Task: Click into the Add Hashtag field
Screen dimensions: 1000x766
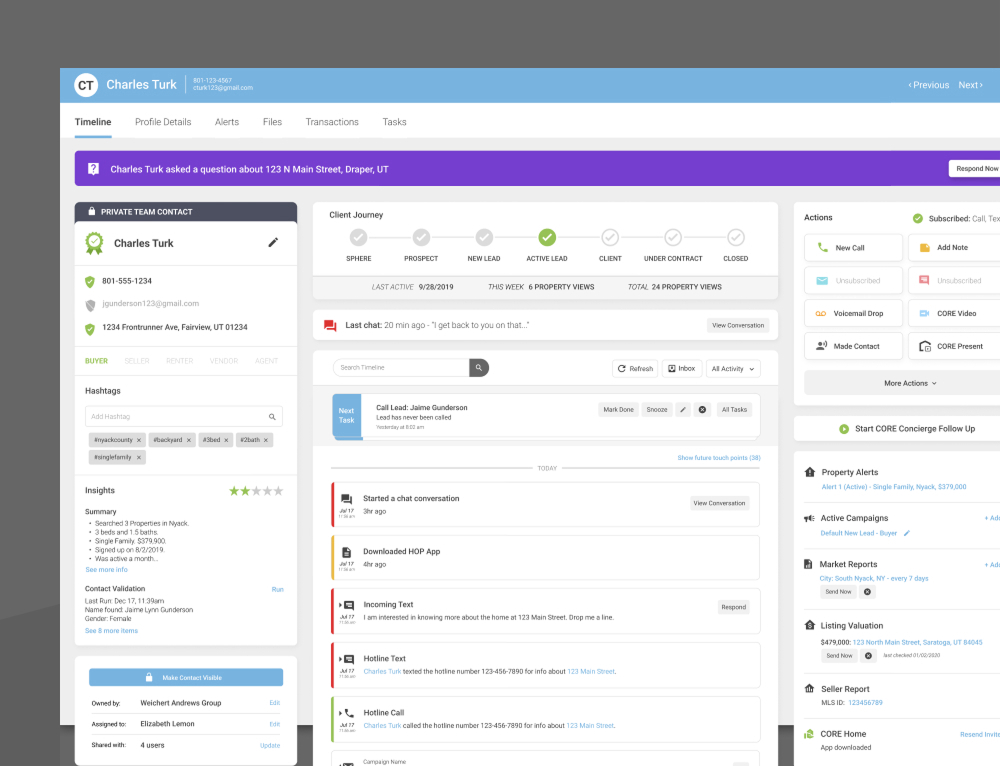Action: (175, 416)
